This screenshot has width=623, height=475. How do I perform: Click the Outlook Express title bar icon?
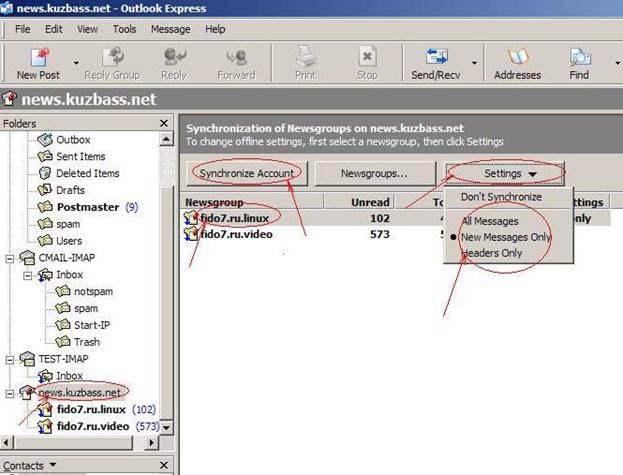click(7, 8)
